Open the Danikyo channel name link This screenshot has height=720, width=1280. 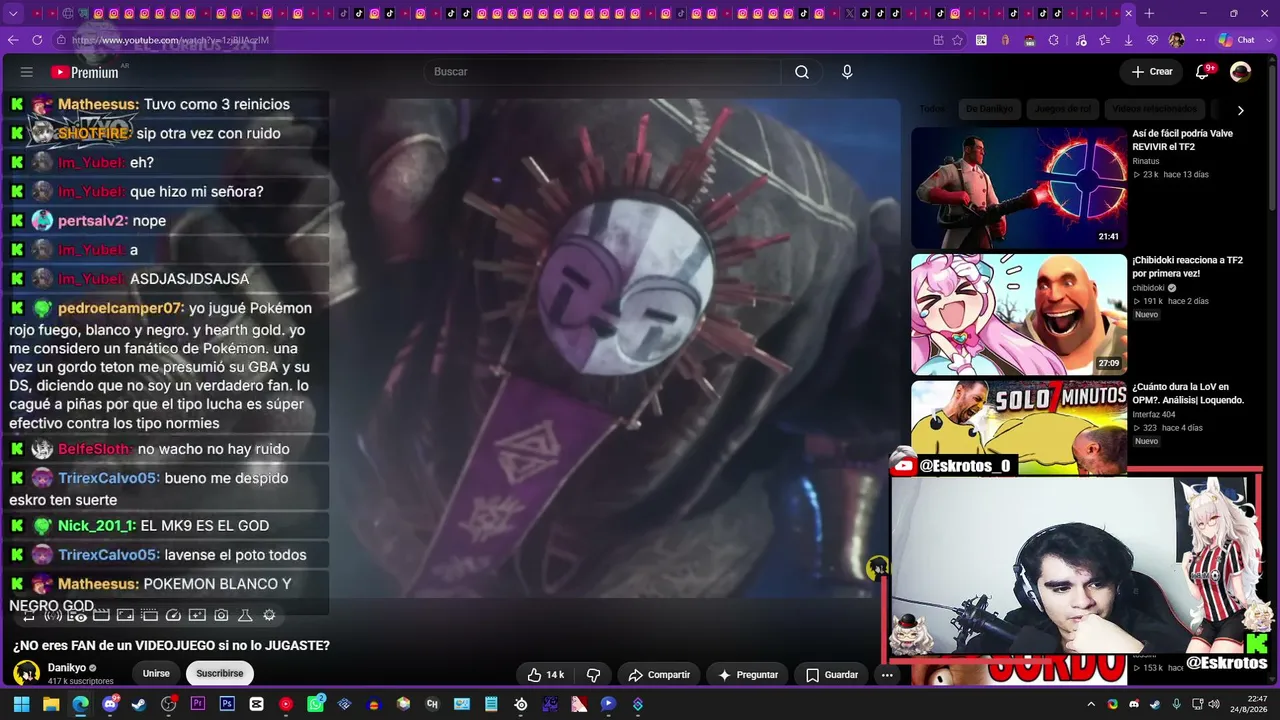pyautogui.click(x=66, y=668)
